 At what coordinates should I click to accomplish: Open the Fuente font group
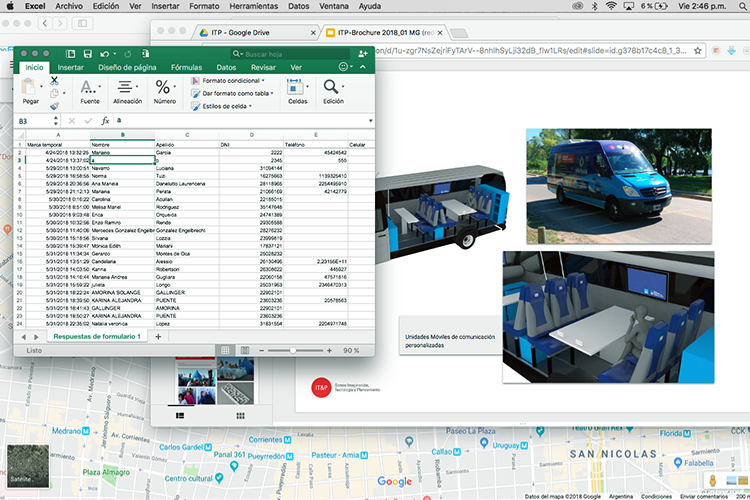tap(90, 91)
